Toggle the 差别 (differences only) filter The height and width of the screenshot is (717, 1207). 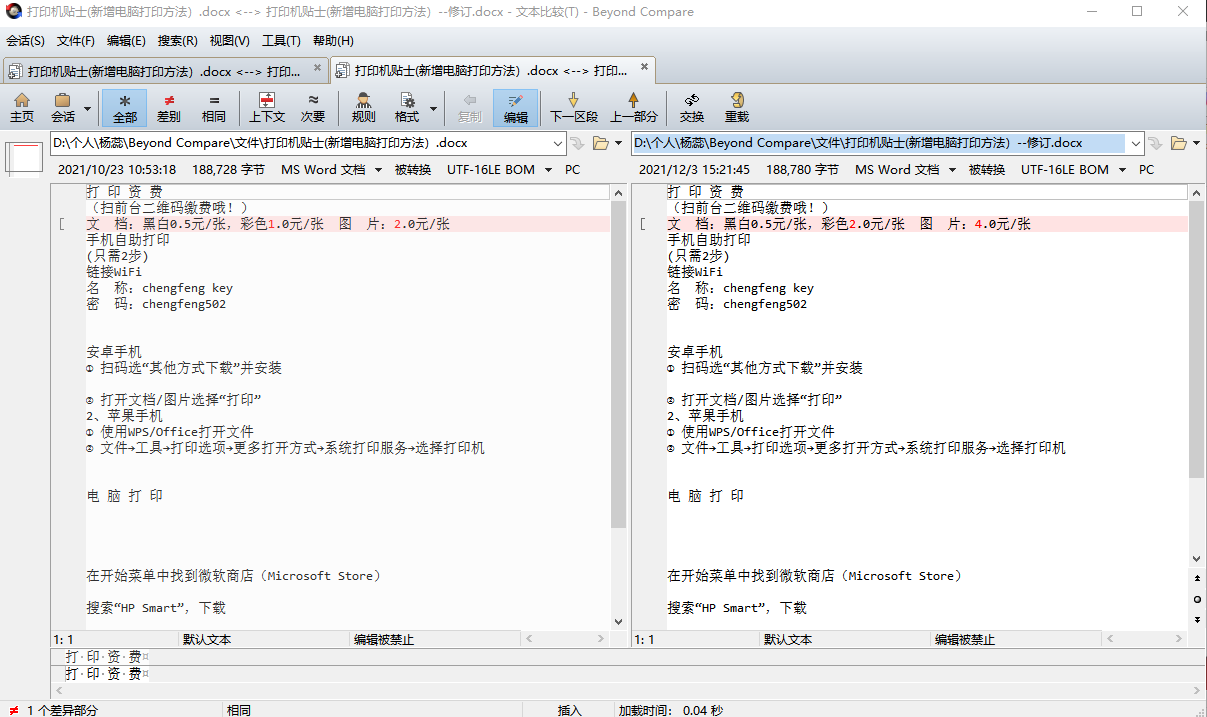coord(169,107)
